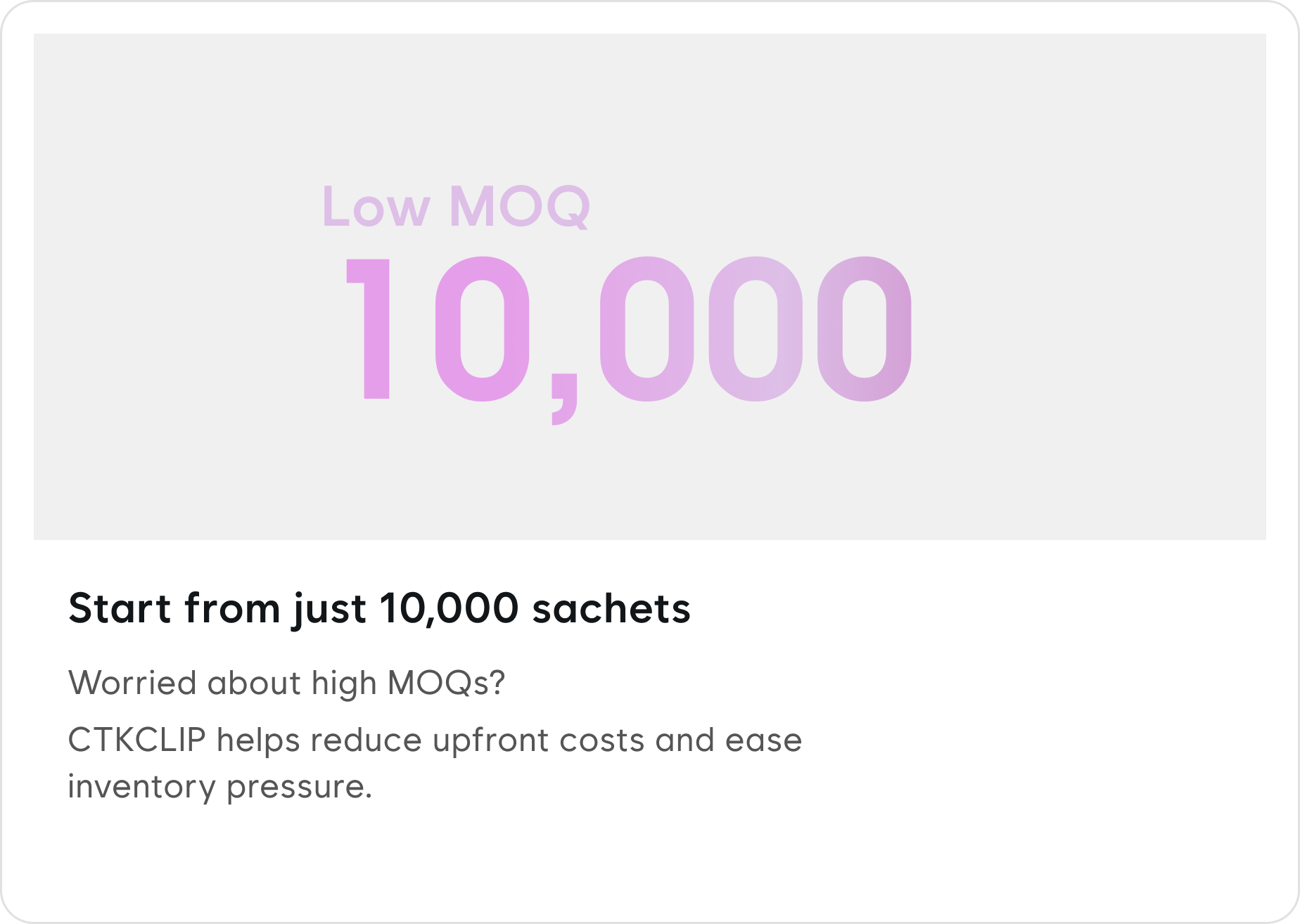Click the pink comma in the big number
This screenshot has height=924, width=1300.
(564, 400)
